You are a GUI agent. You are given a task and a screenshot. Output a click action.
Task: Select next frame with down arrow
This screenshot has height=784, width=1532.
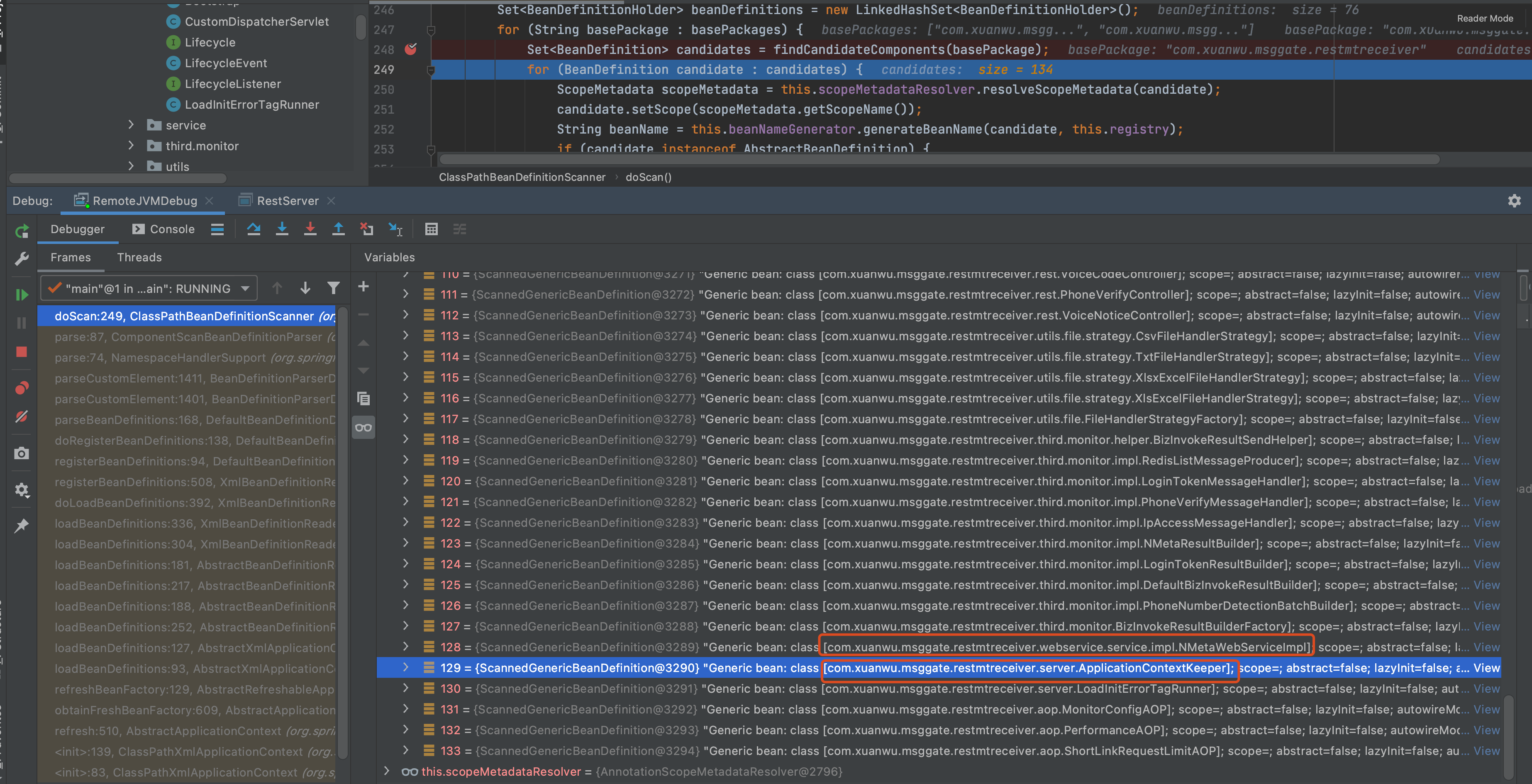pyautogui.click(x=305, y=288)
